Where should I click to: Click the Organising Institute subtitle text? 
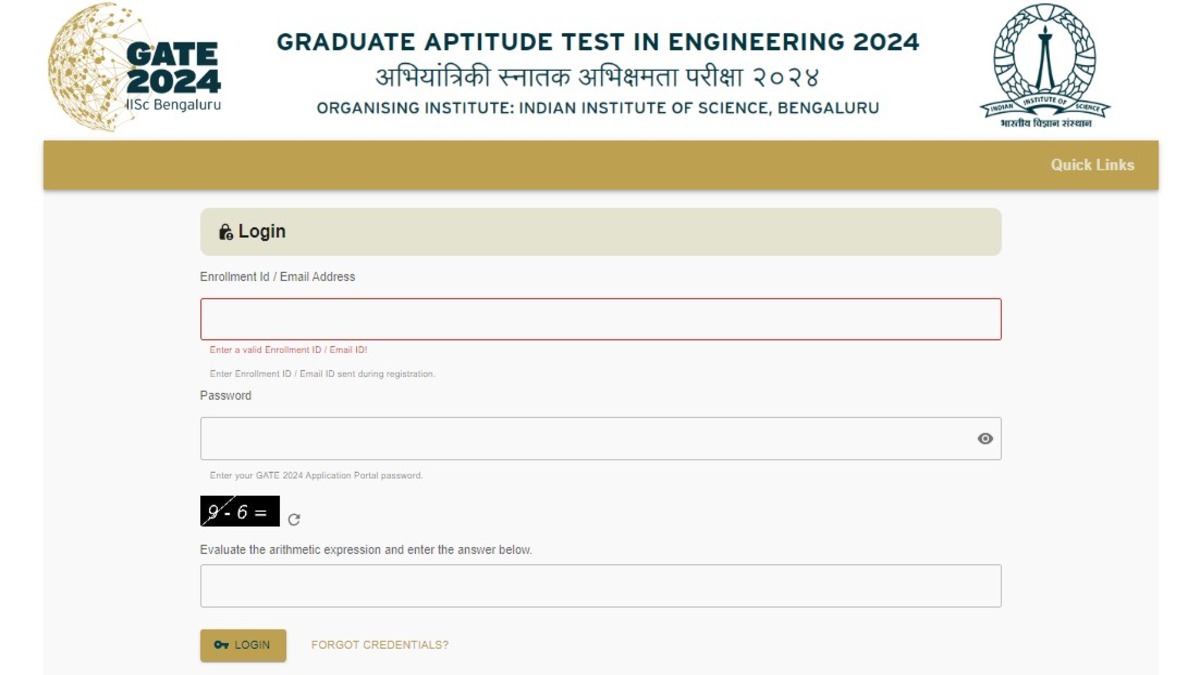pos(598,108)
